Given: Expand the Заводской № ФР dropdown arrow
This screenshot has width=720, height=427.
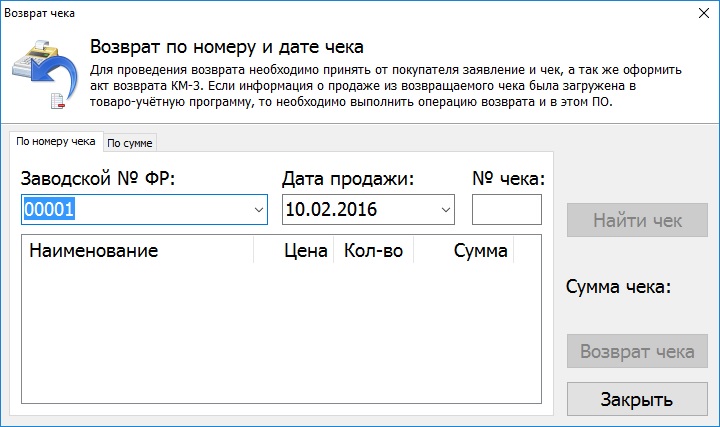Looking at the screenshot, I should pos(259,210).
